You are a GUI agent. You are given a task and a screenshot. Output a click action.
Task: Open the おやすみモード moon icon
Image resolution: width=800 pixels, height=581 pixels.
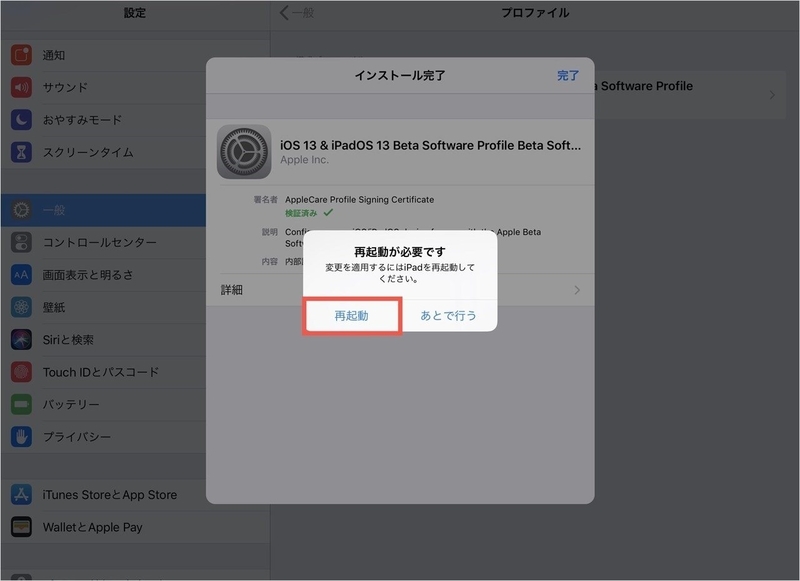click(21, 120)
